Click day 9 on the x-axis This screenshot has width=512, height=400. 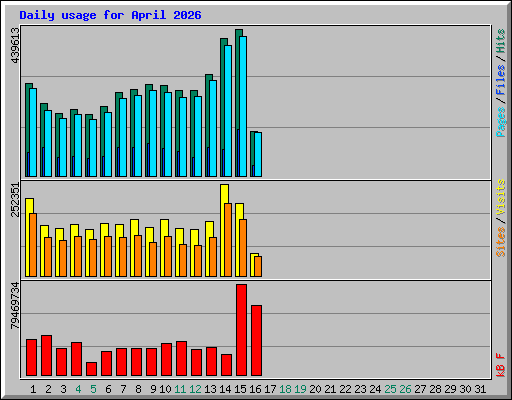tap(153, 389)
